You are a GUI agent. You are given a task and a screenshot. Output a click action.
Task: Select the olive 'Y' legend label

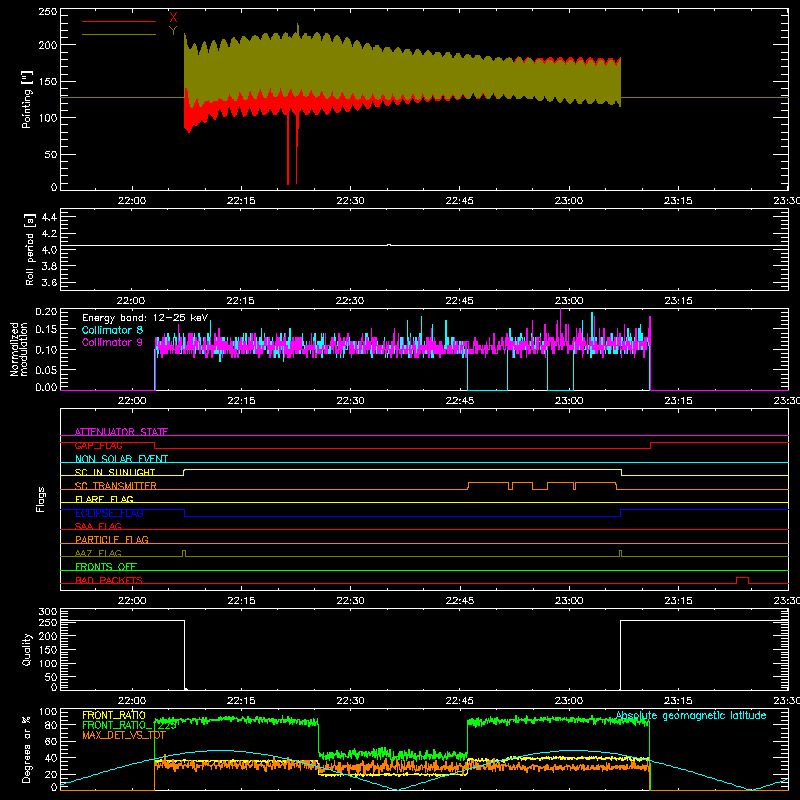(x=173, y=31)
